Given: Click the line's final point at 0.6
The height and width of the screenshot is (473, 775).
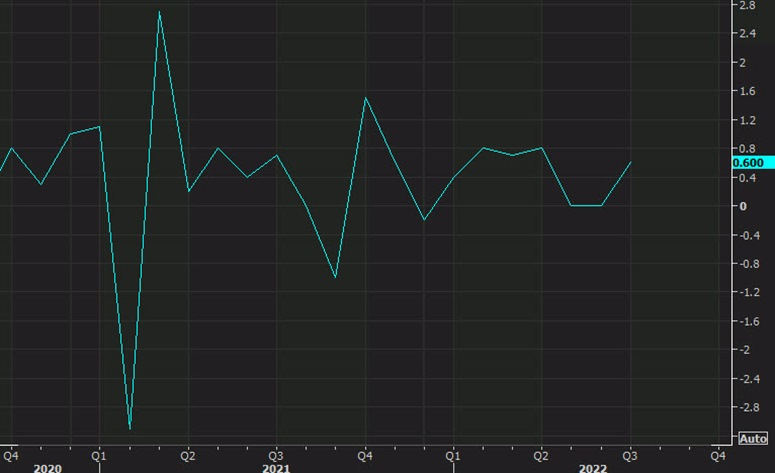Looking at the screenshot, I should coord(631,162).
